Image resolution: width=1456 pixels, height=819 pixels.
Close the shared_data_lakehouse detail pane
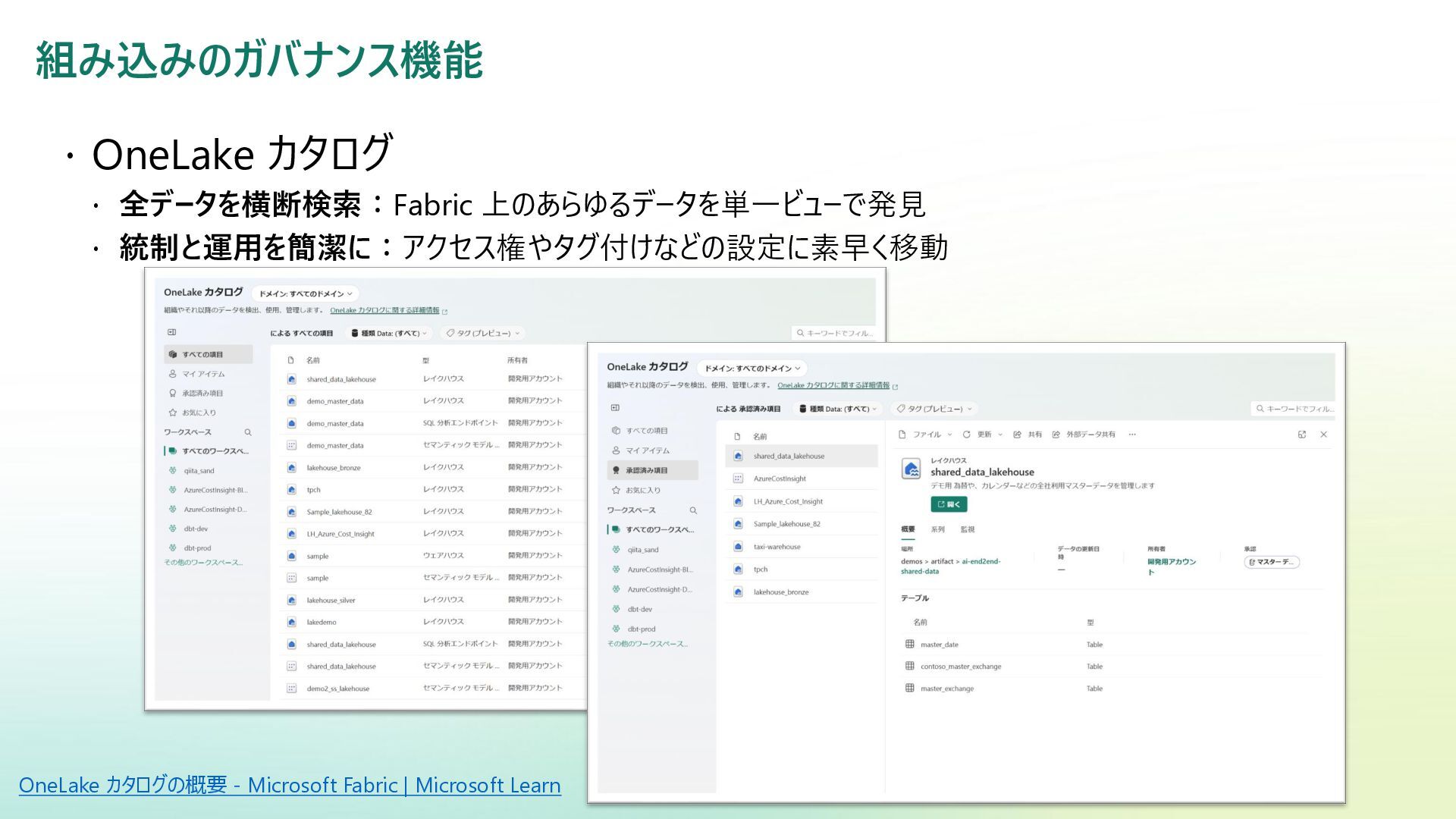coord(1323,435)
